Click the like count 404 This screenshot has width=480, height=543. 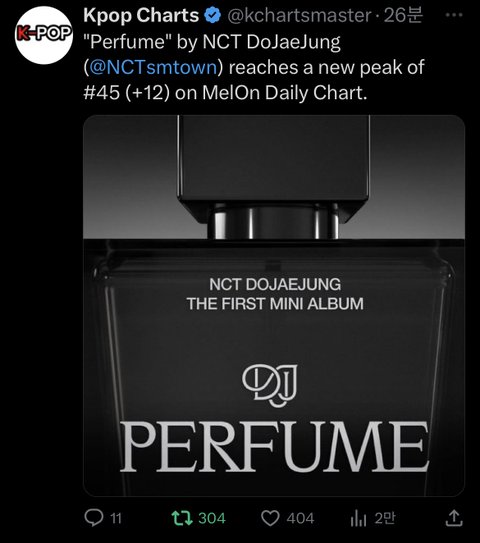(x=300, y=518)
